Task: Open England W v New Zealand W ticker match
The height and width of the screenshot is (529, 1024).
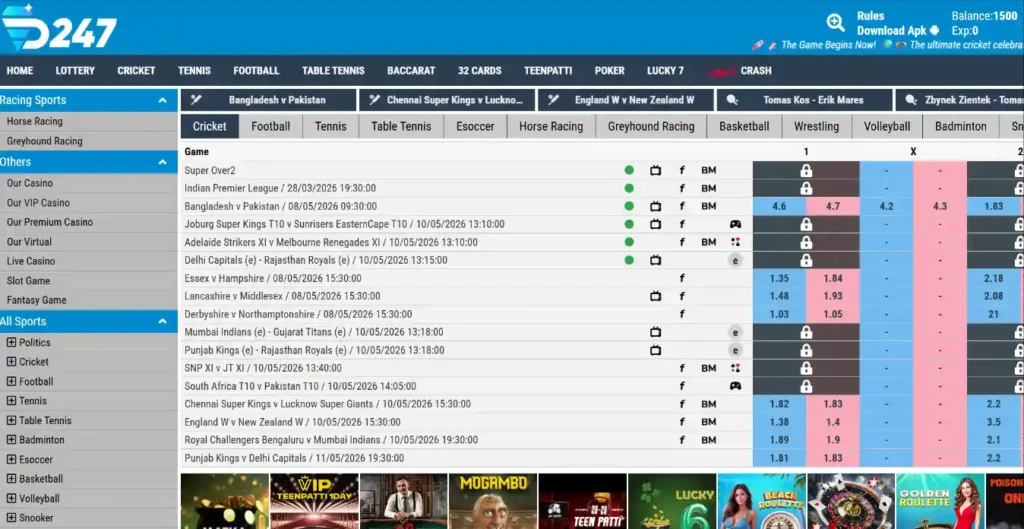Action: tap(626, 100)
